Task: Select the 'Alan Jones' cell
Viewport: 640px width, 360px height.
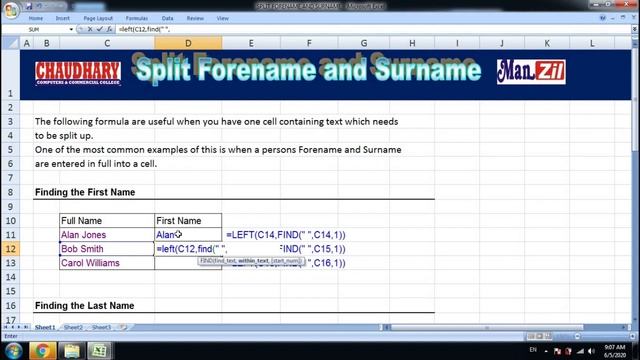Action: click(107, 235)
